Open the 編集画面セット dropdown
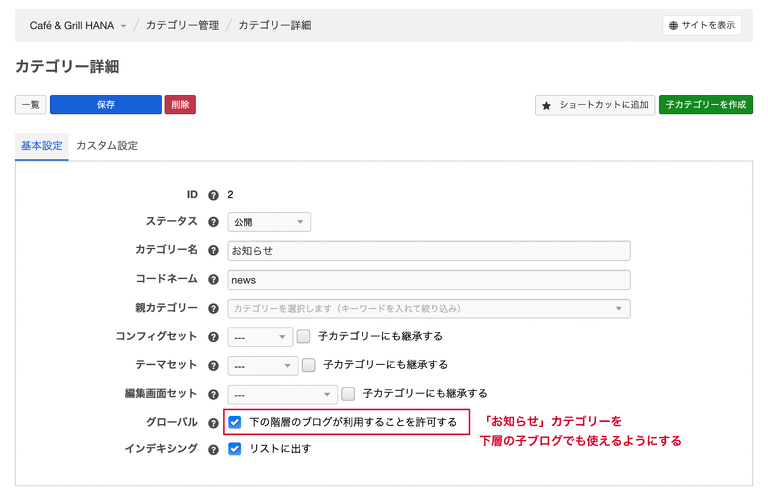The width and height of the screenshot is (768, 501). (x=282, y=394)
